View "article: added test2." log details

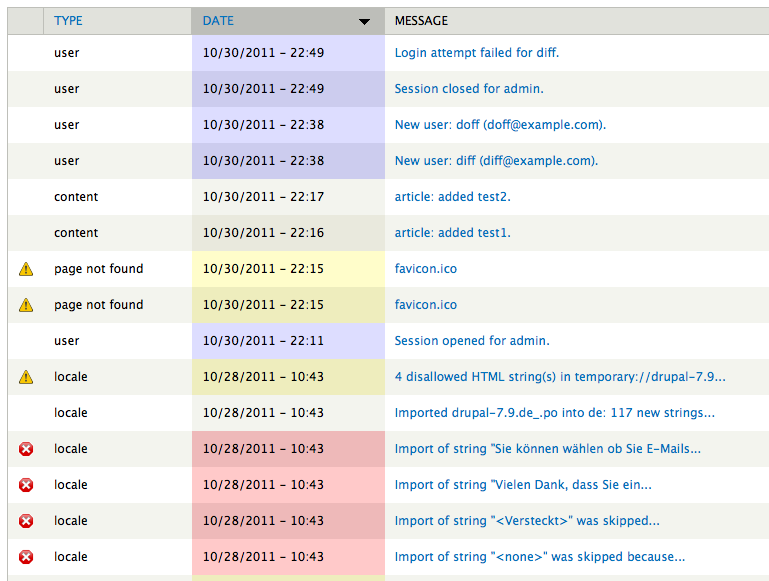[x=452, y=197]
